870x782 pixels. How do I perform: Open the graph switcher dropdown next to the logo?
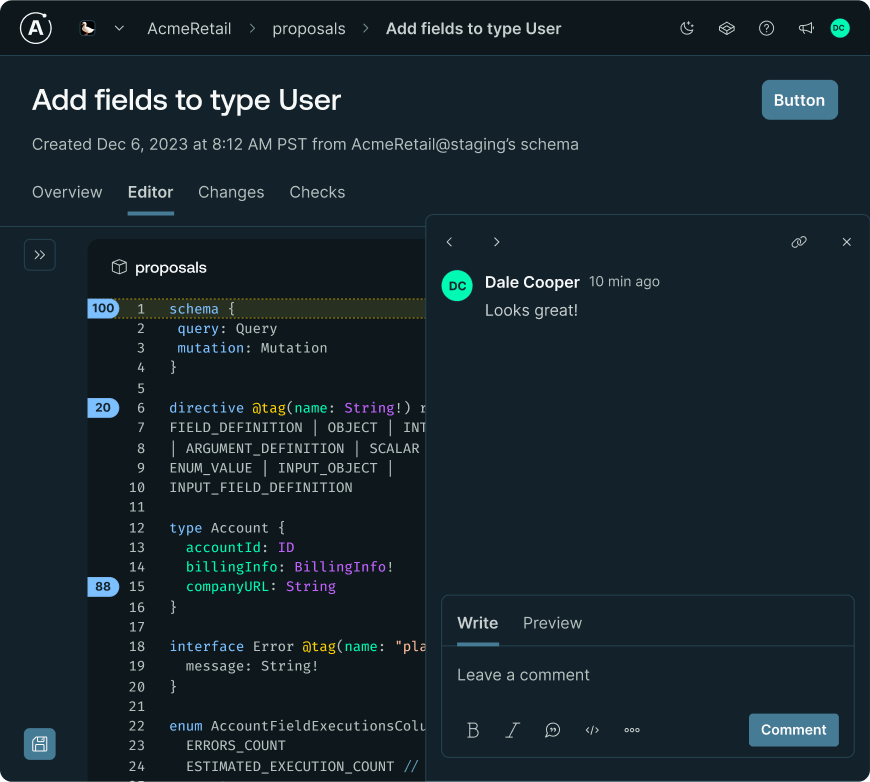coord(119,28)
